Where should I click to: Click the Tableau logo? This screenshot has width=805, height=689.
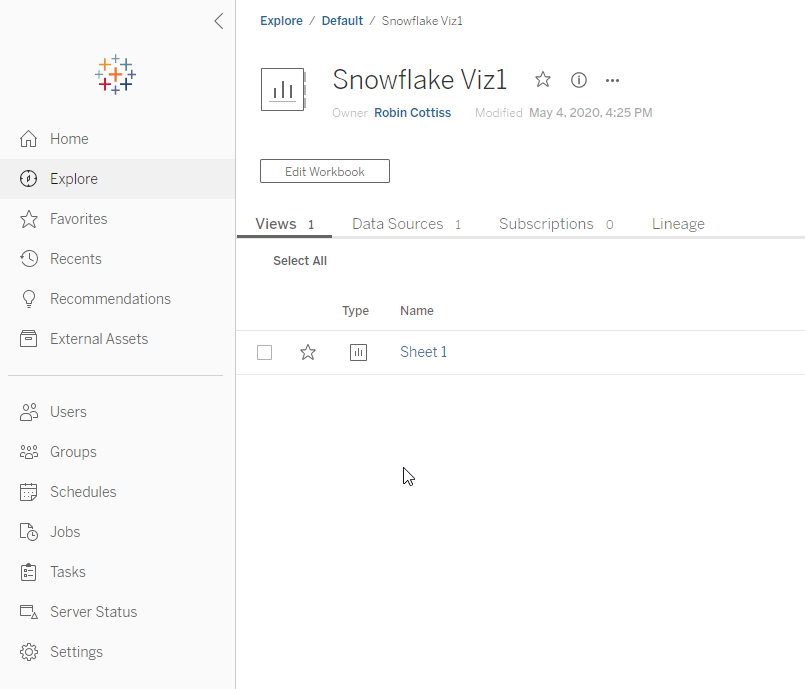click(x=116, y=74)
